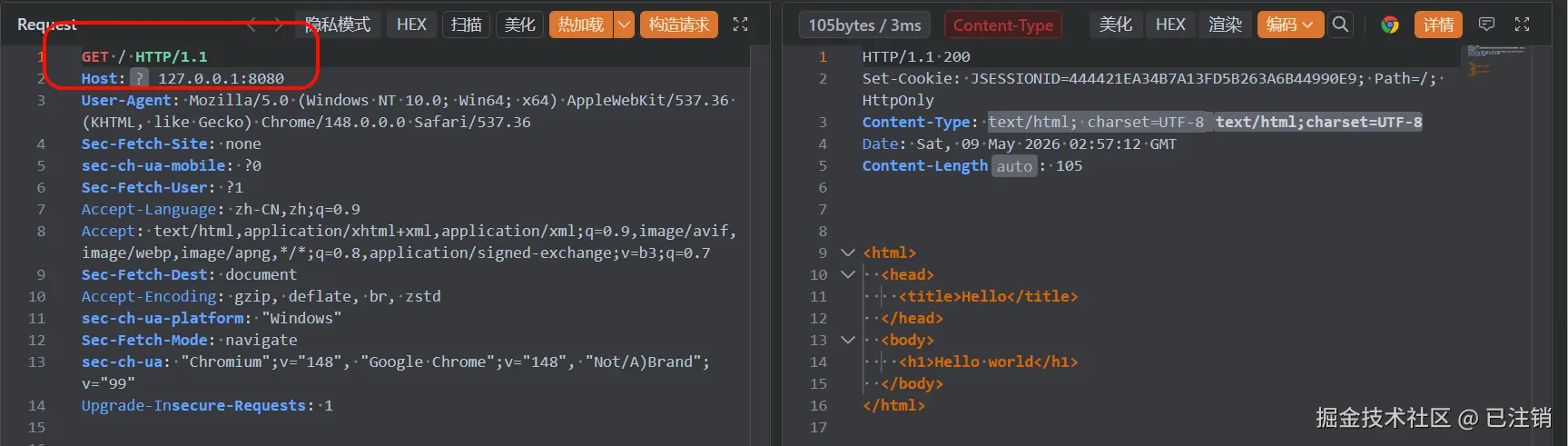1568x446 pixels.
Task: Toggle HEX view in the Response panel
Action: point(1170,25)
